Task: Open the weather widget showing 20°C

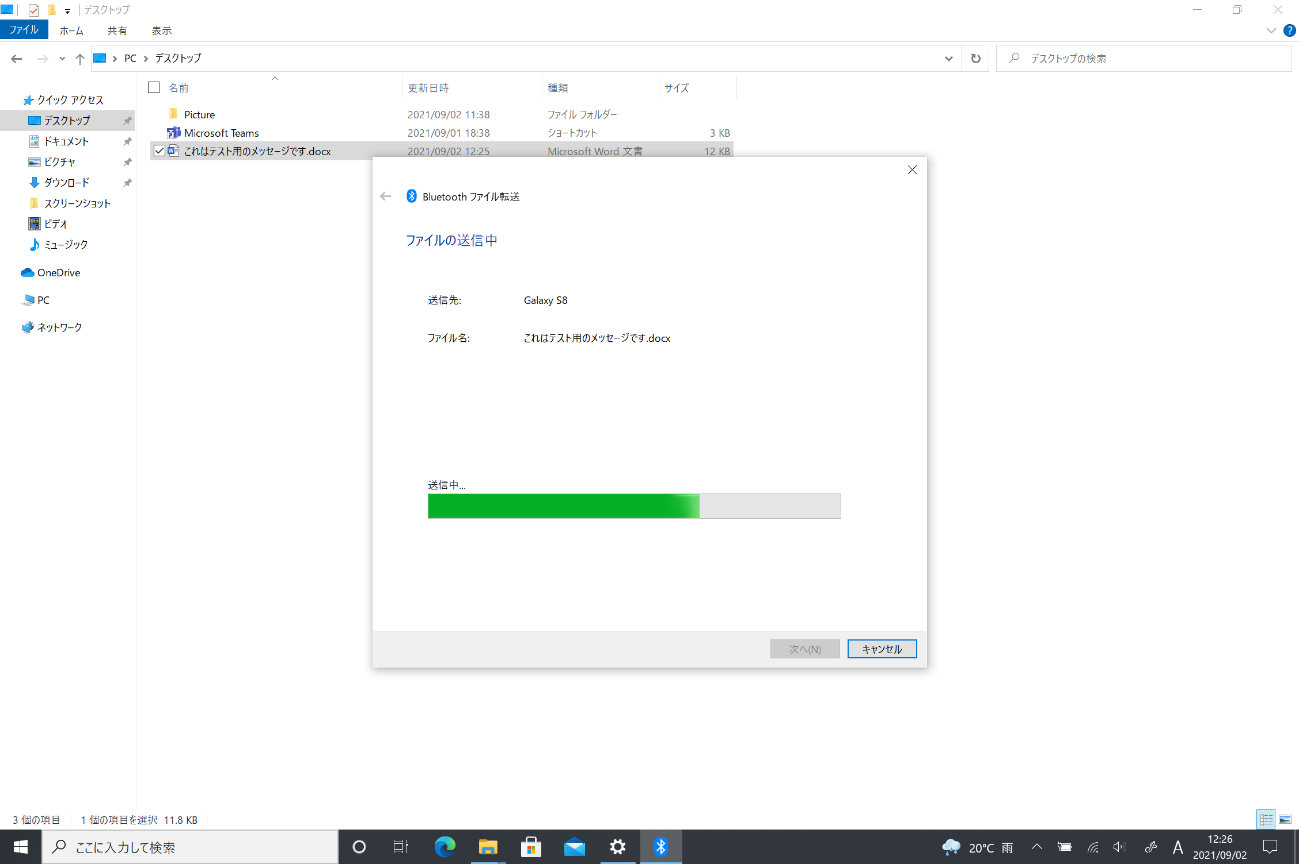Action: [978, 847]
